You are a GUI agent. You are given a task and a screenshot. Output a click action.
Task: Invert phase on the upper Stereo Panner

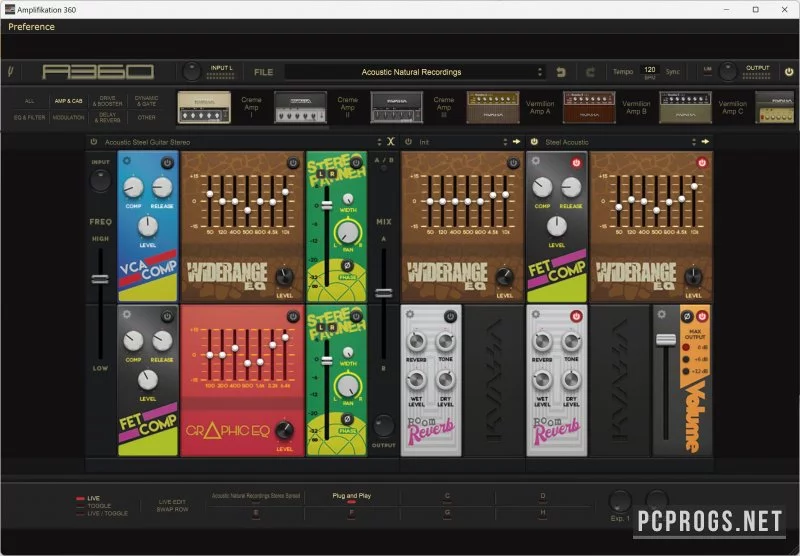coord(347,265)
